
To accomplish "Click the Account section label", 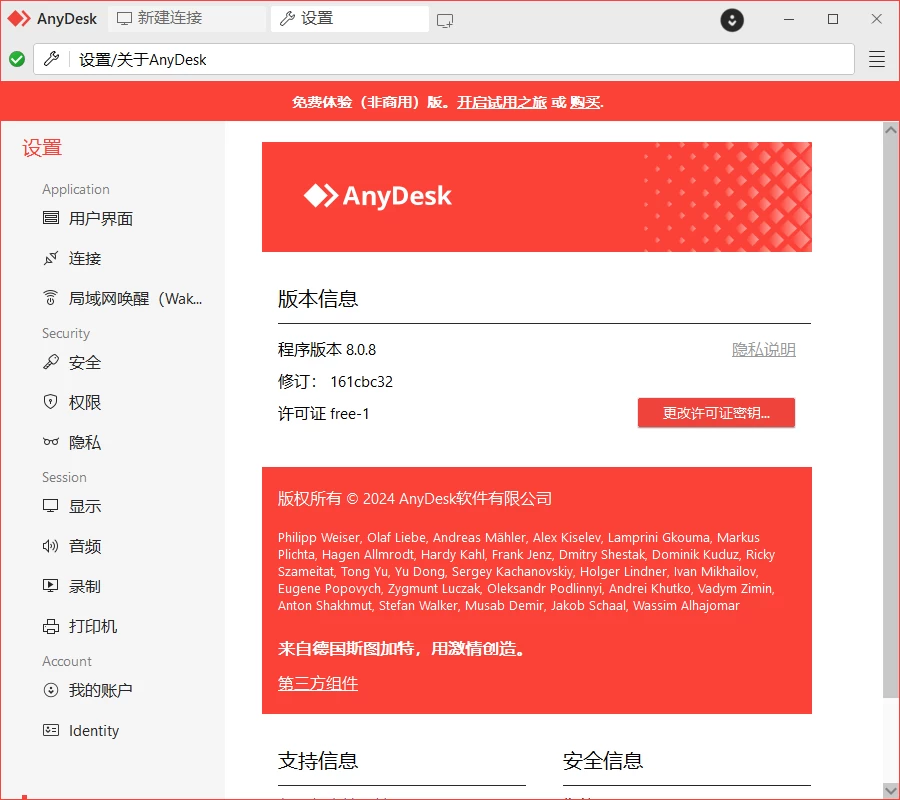I will [67, 661].
